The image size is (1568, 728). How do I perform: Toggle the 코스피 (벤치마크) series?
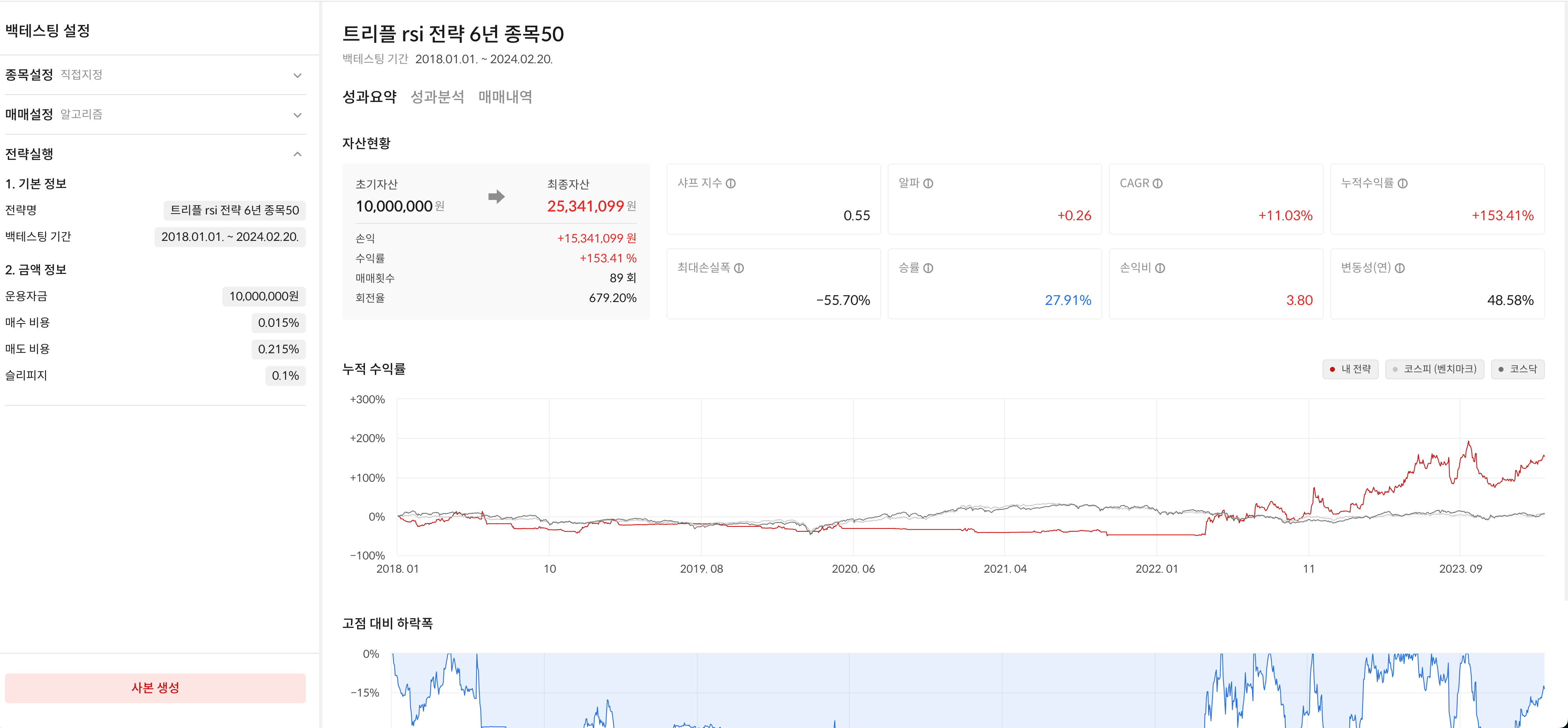(1434, 369)
